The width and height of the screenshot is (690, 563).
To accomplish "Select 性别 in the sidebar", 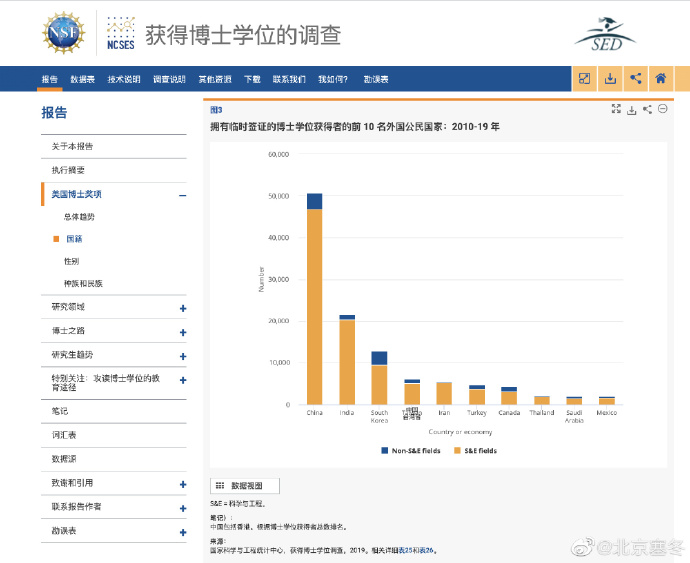I will point(72,261).
